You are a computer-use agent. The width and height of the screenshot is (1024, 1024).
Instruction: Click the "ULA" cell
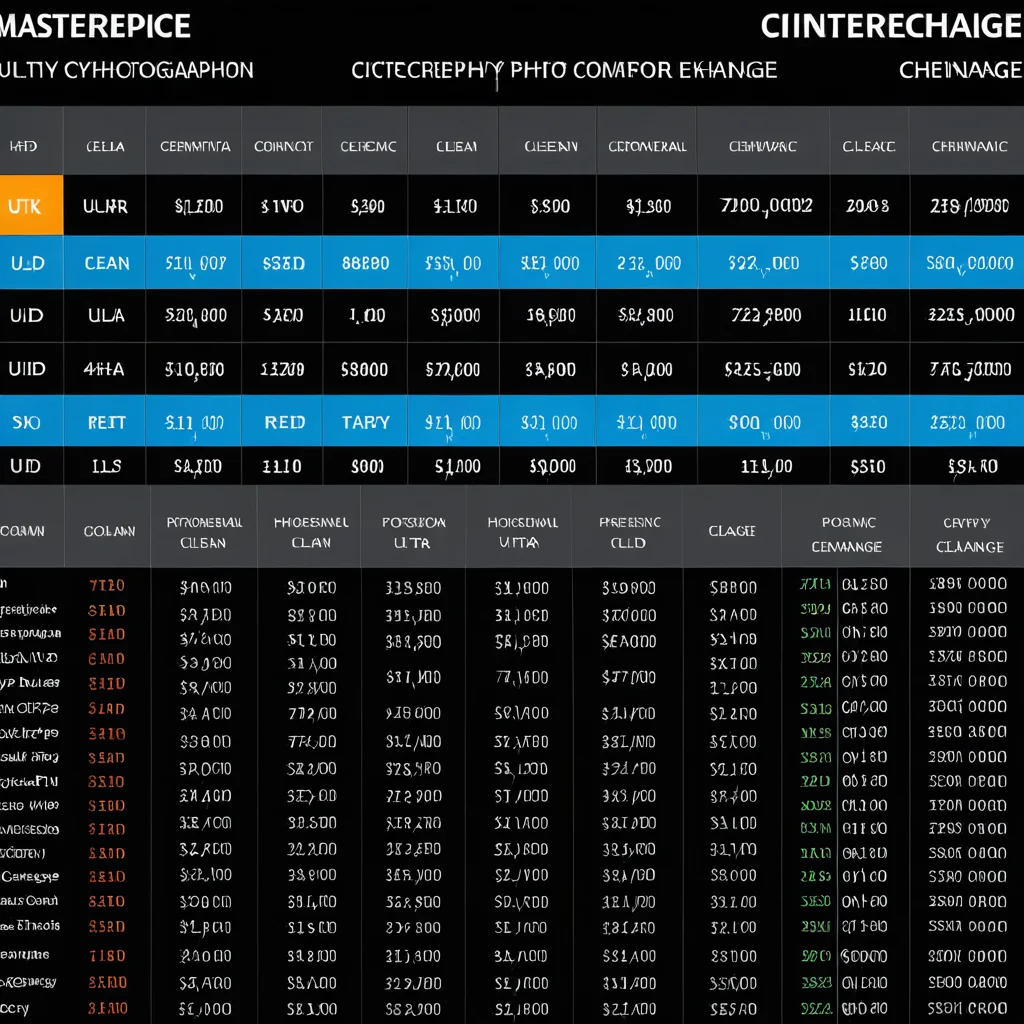(x=106, y=315)
